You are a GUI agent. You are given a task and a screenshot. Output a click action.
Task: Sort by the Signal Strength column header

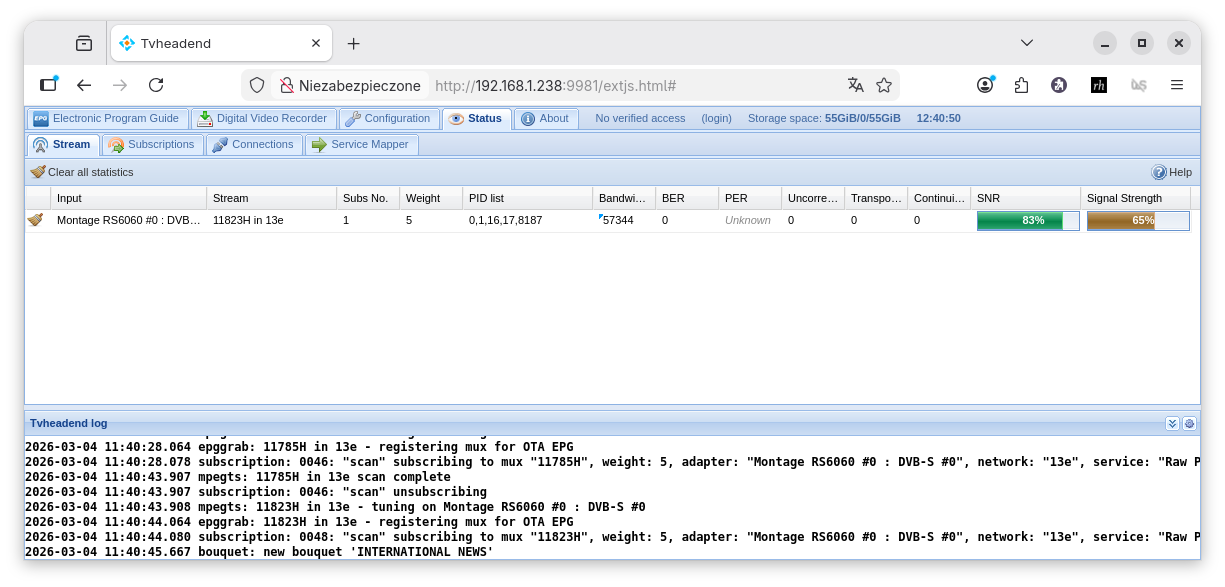(1124, 198)
